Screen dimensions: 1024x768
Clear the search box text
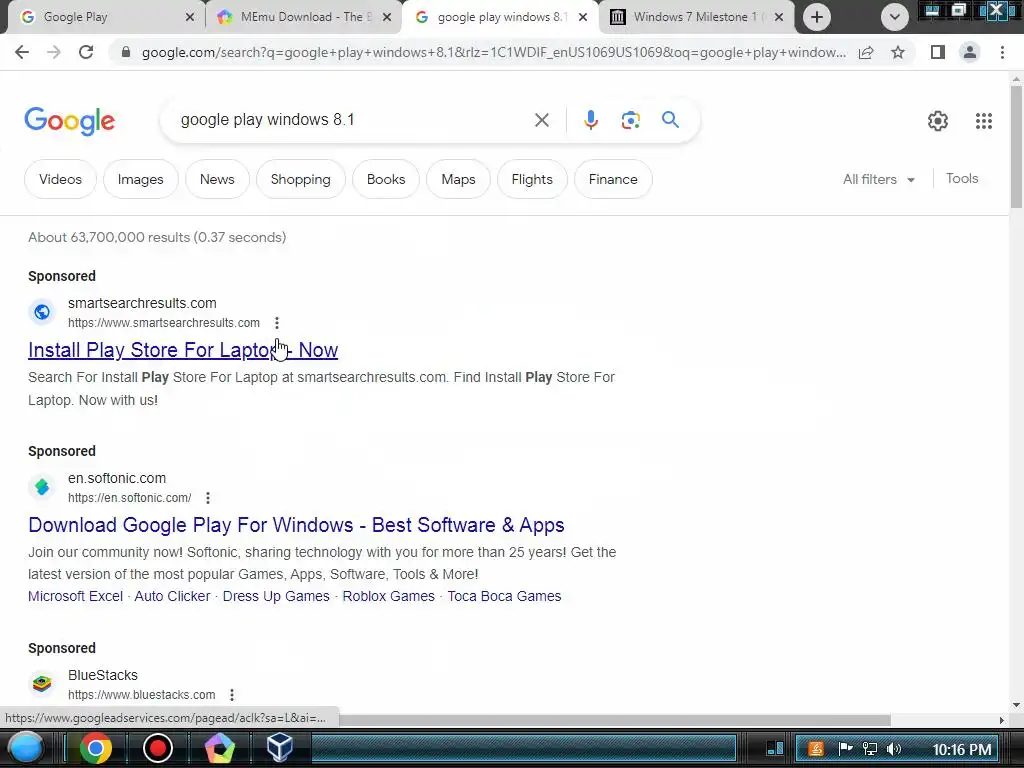pyautogui.click(x=541, y=120)
